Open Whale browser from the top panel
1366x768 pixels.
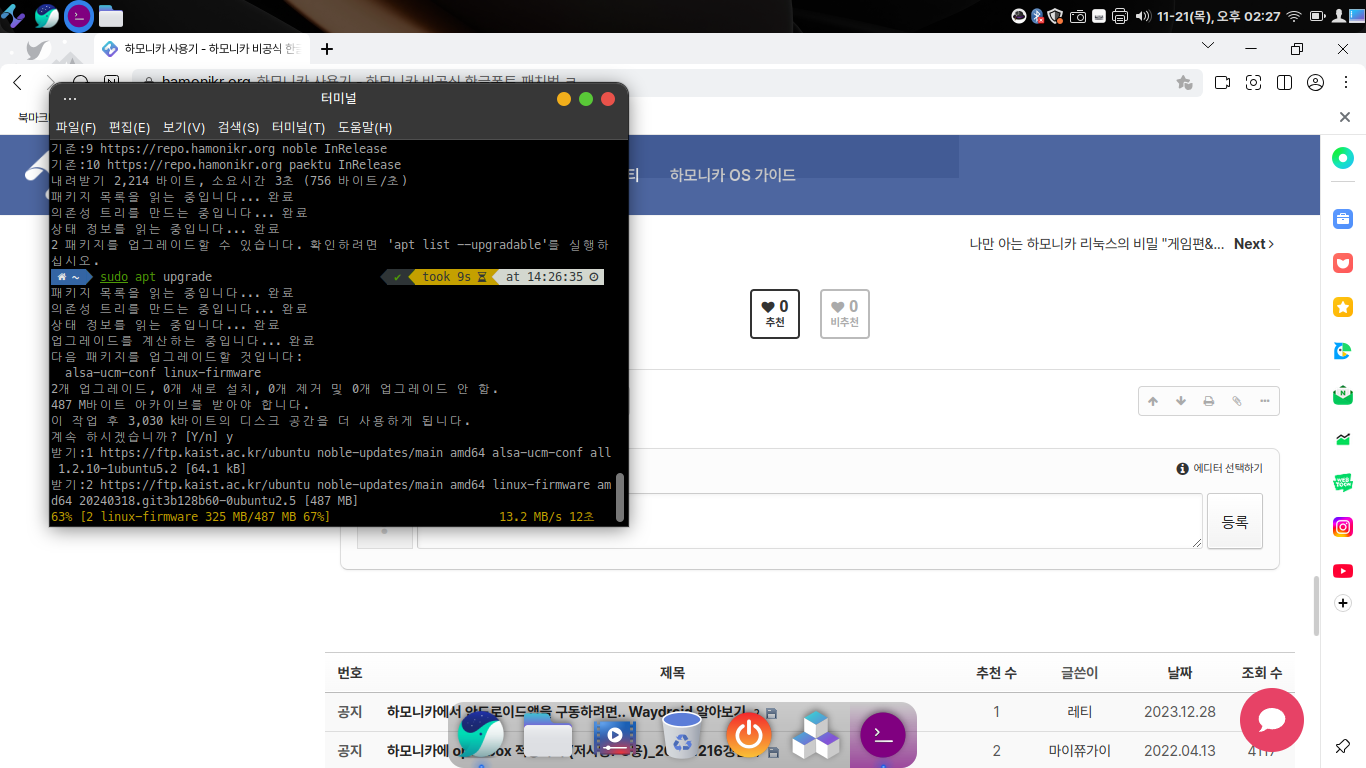[x=46, y=16]
